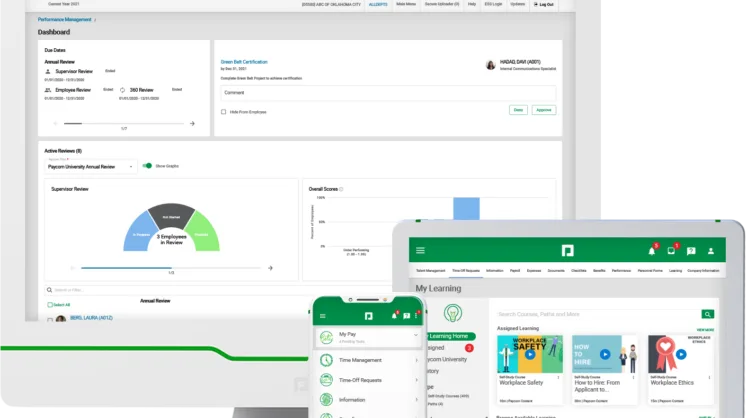Select the Performance tab on the tablet
The image size is (746, 418).
click(621, 271)
